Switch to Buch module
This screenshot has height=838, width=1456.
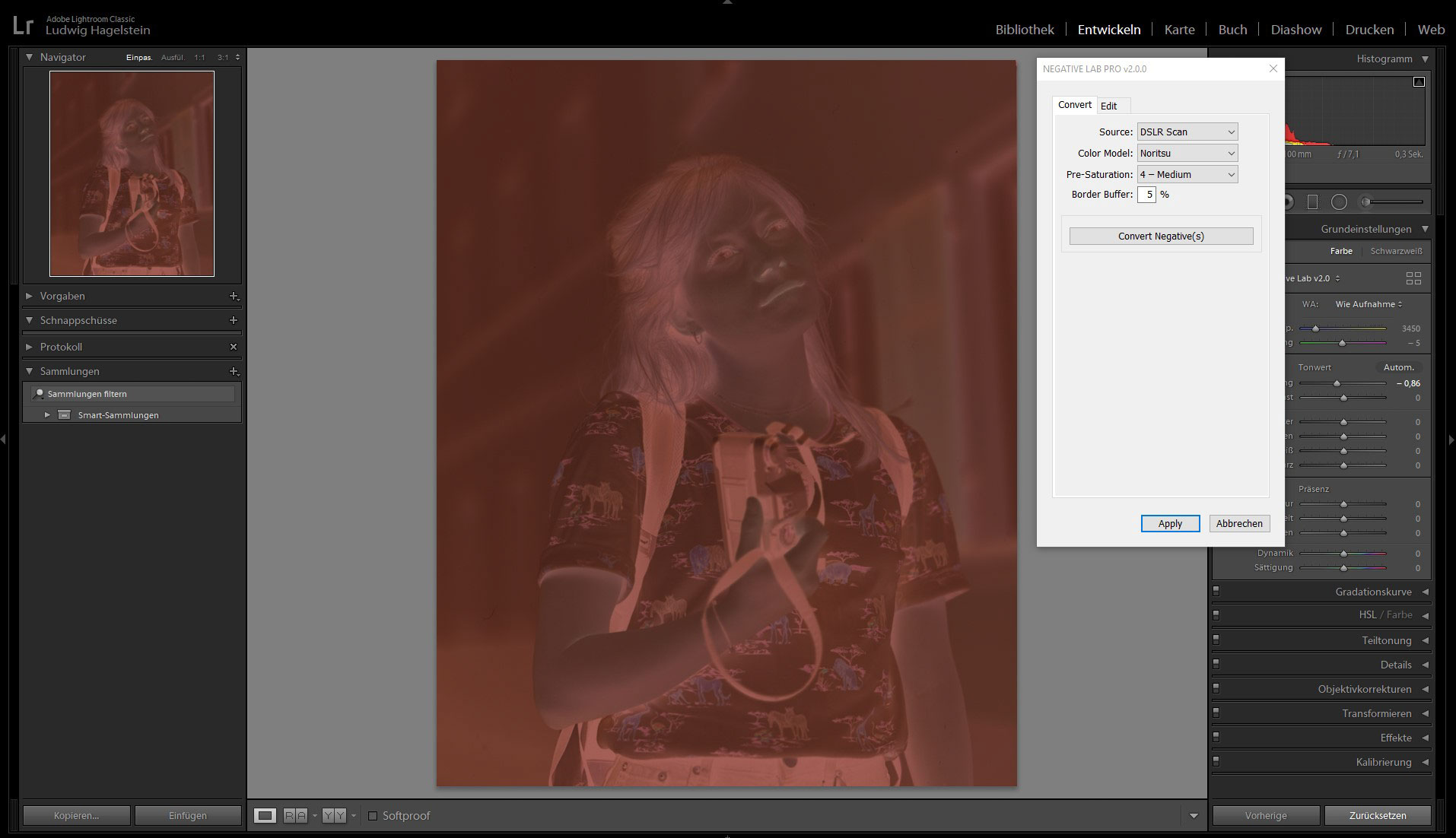click(x=1232, y=30)
